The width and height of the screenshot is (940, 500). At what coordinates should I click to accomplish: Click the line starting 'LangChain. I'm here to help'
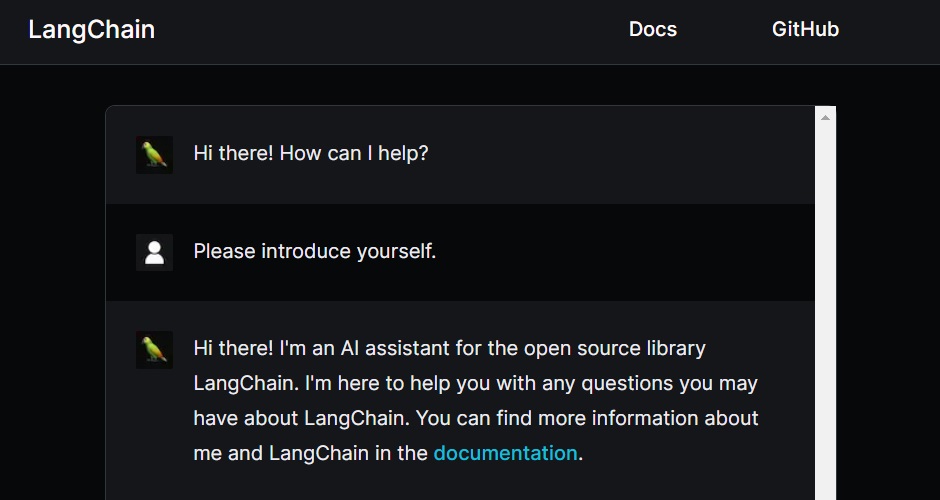tap(475, 383)
